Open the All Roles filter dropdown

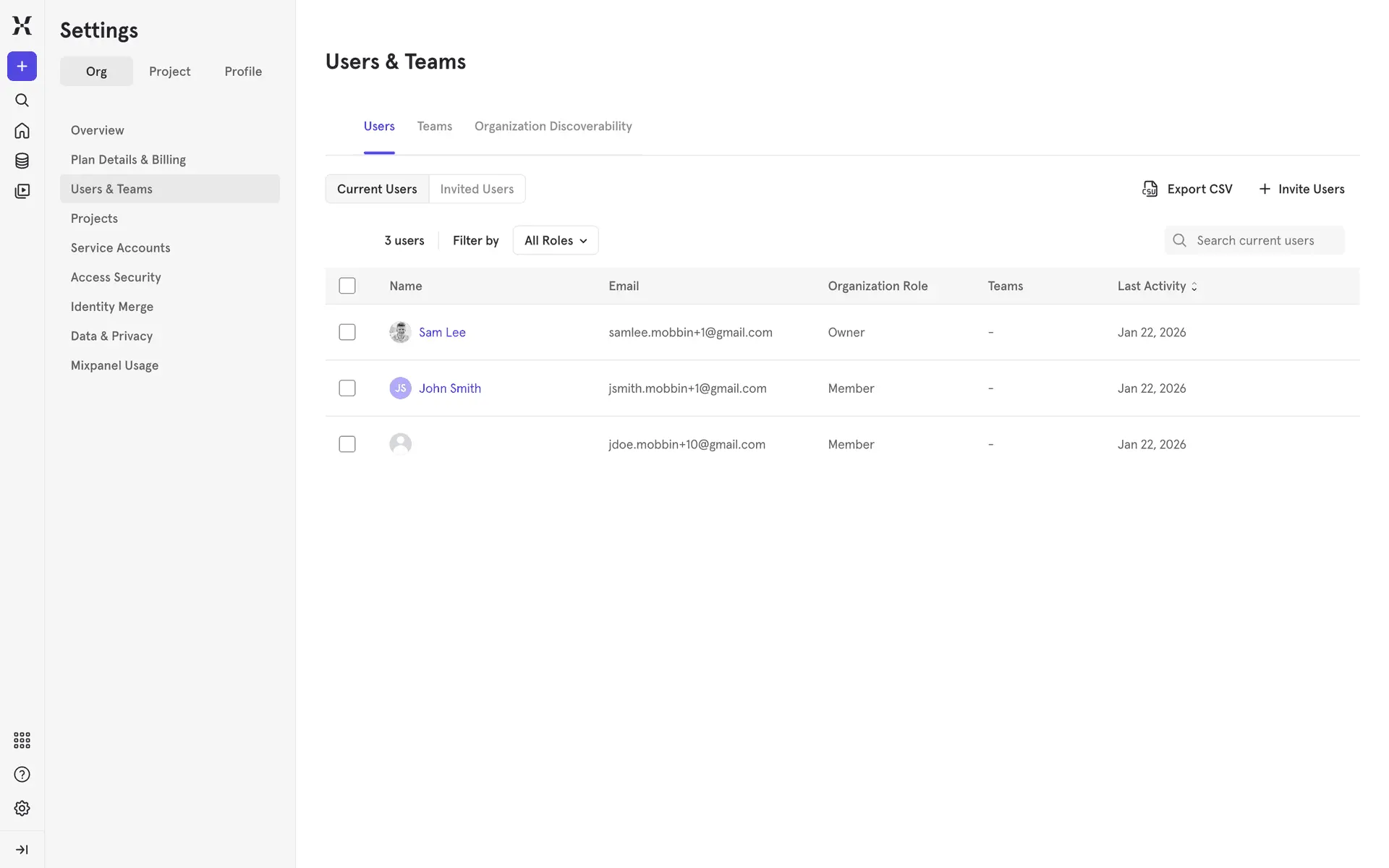[x=555, y=240]
